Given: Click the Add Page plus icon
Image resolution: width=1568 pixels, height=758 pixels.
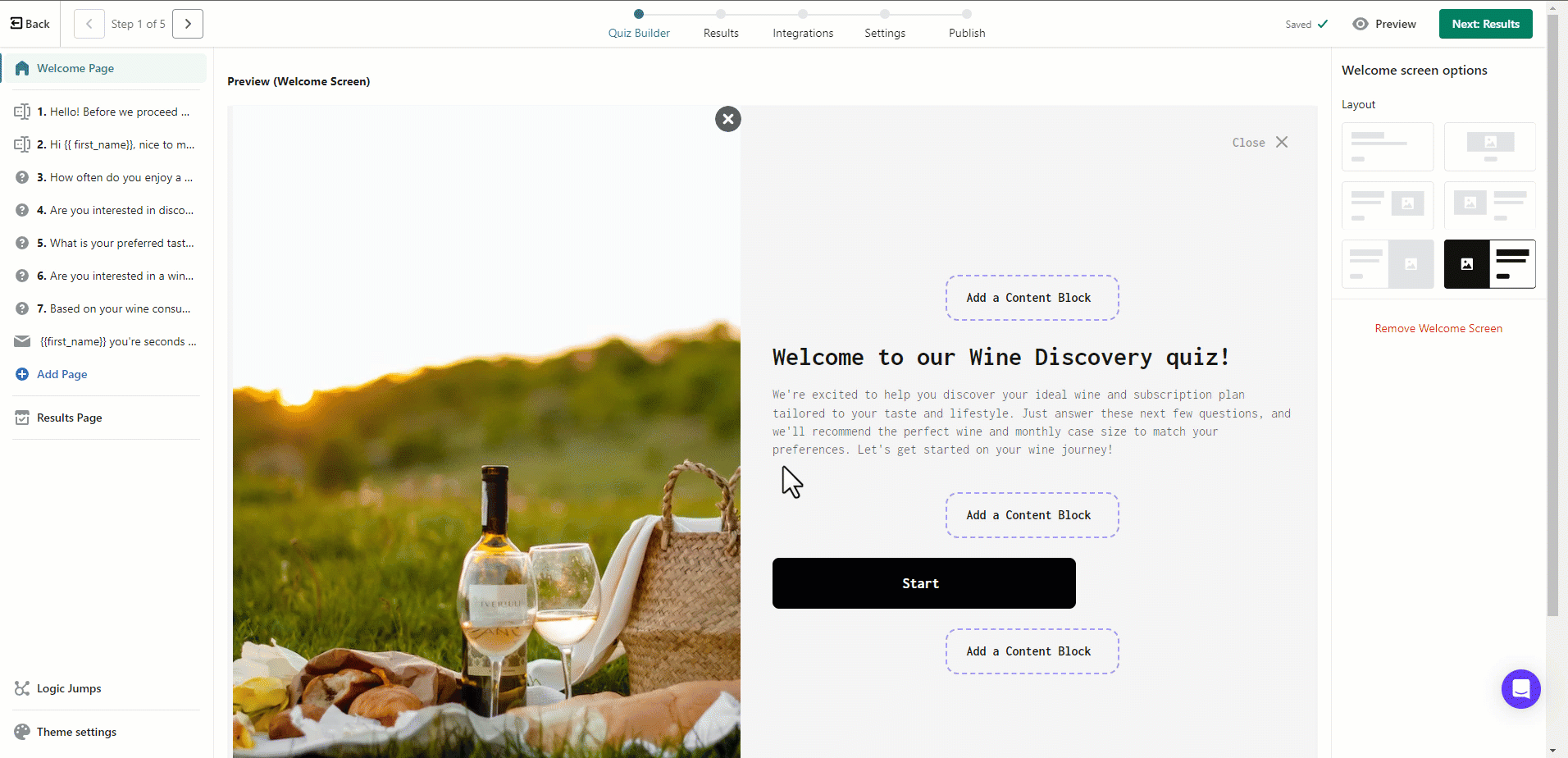Looking at the screenshot, I should [x=22, y=374].
